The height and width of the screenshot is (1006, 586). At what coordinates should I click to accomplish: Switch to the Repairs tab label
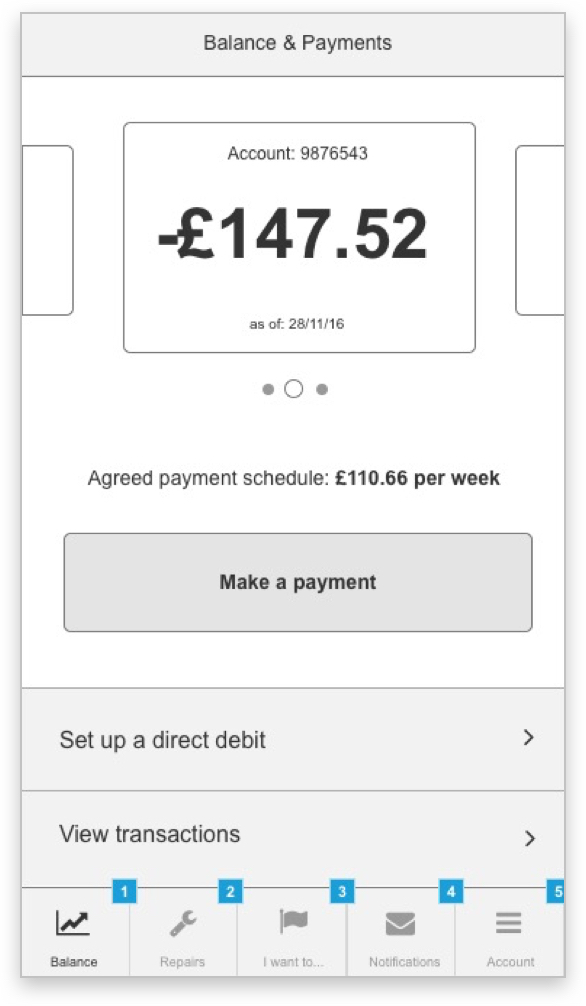182,962
